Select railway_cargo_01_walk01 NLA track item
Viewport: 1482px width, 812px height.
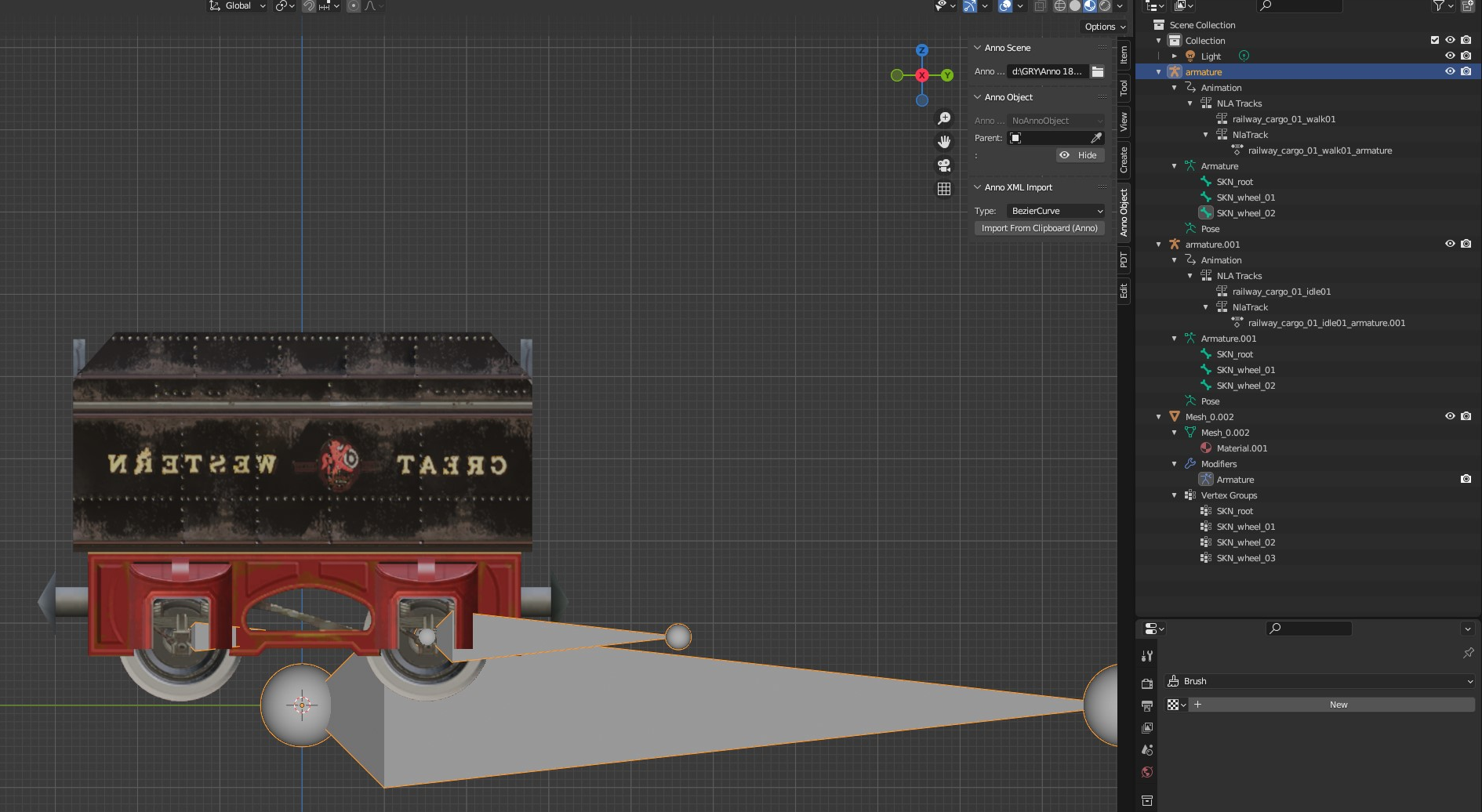coord(1284,119)
